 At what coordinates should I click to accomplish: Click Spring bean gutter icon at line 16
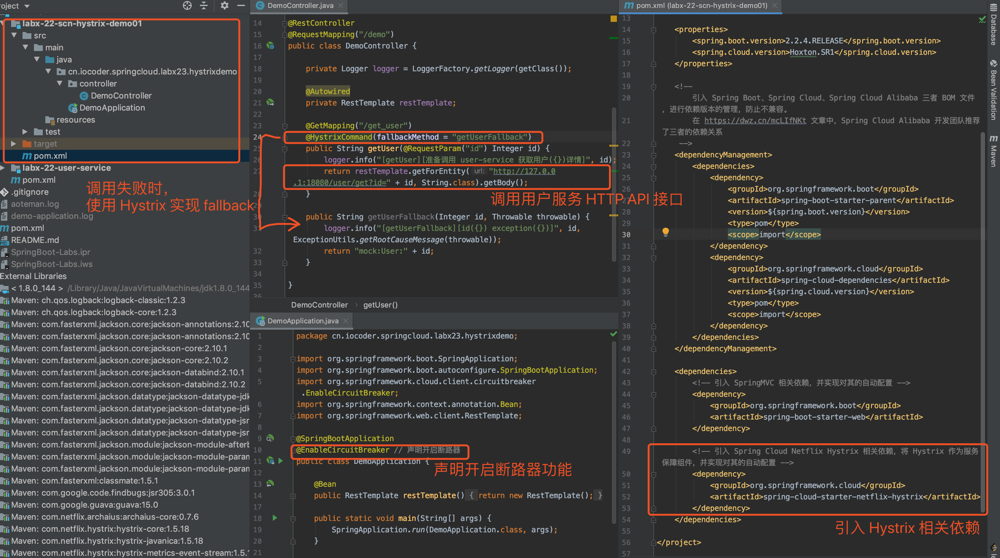tap(270, 46)
